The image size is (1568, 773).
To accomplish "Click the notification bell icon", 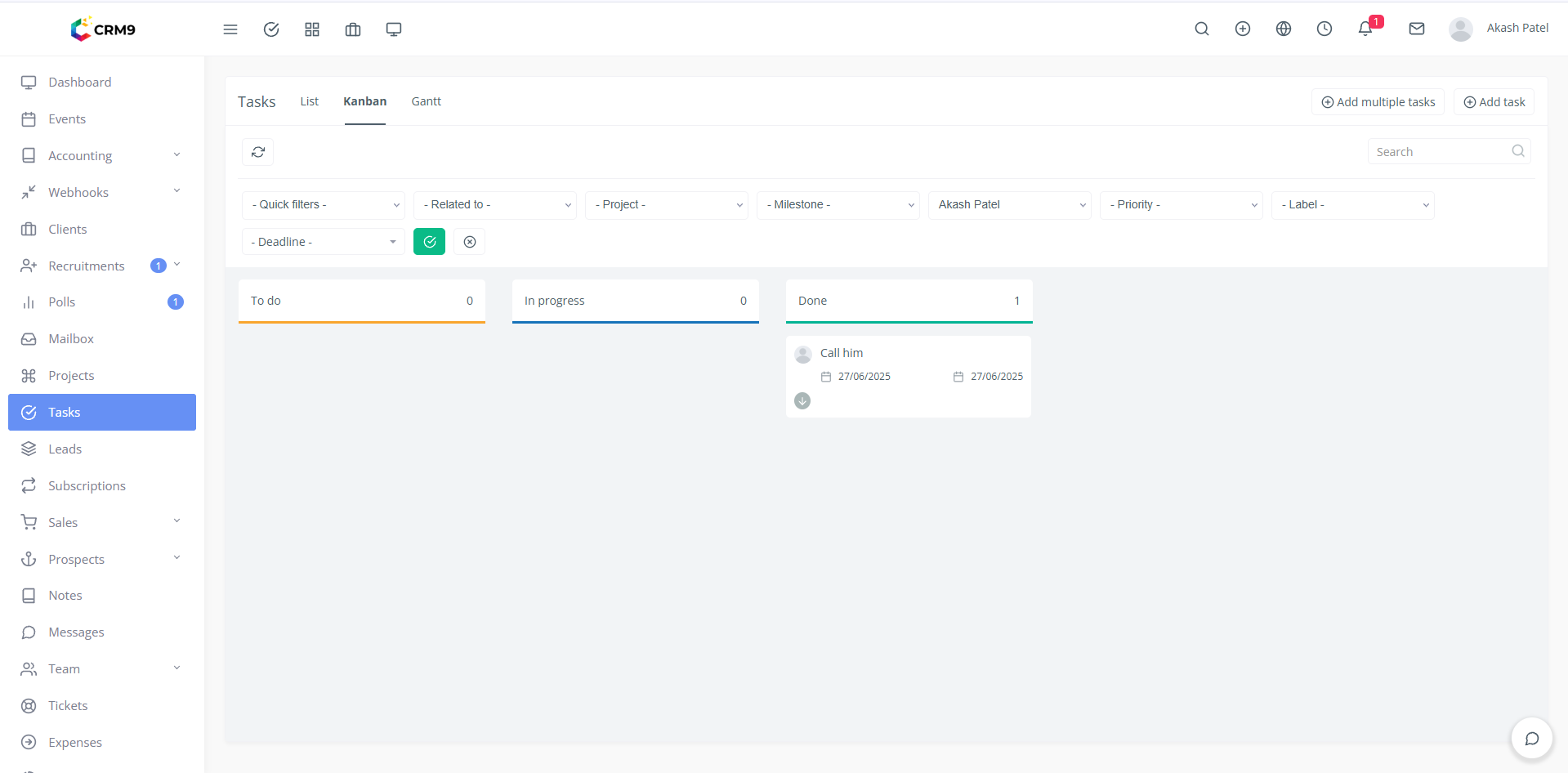I will coord(1365,29).
